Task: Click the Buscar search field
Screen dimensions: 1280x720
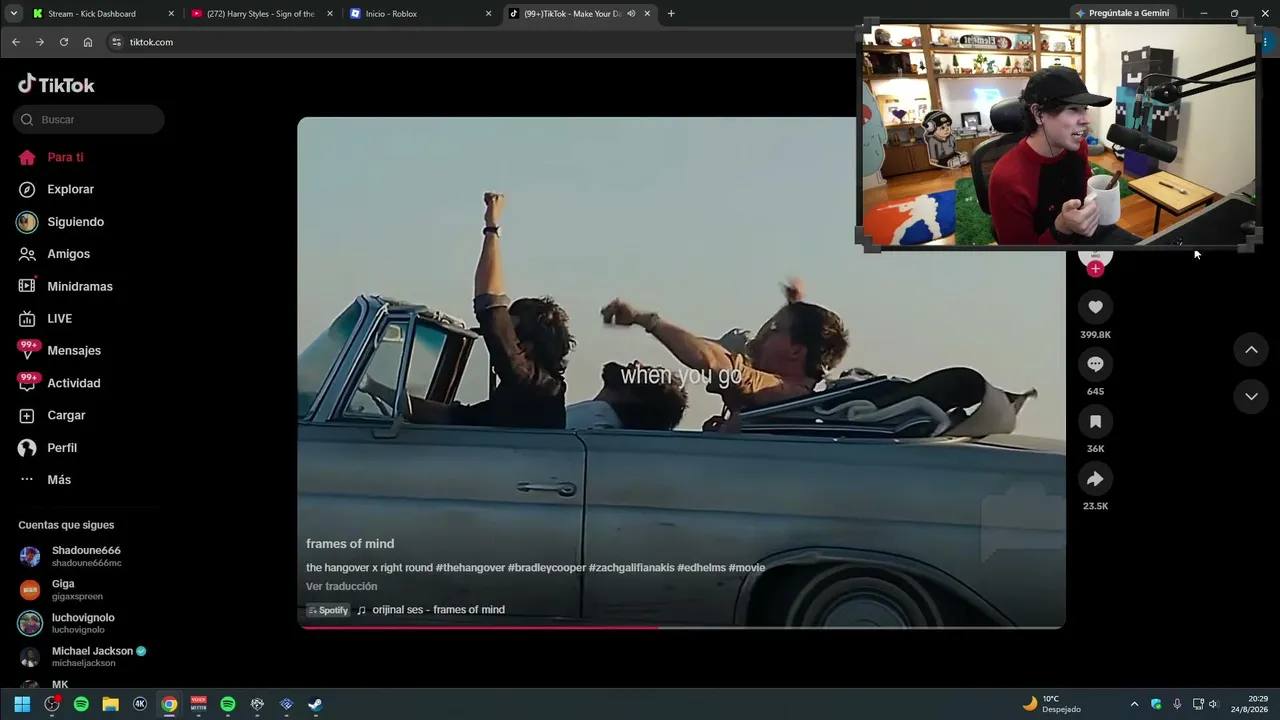Action: [89, 119]
